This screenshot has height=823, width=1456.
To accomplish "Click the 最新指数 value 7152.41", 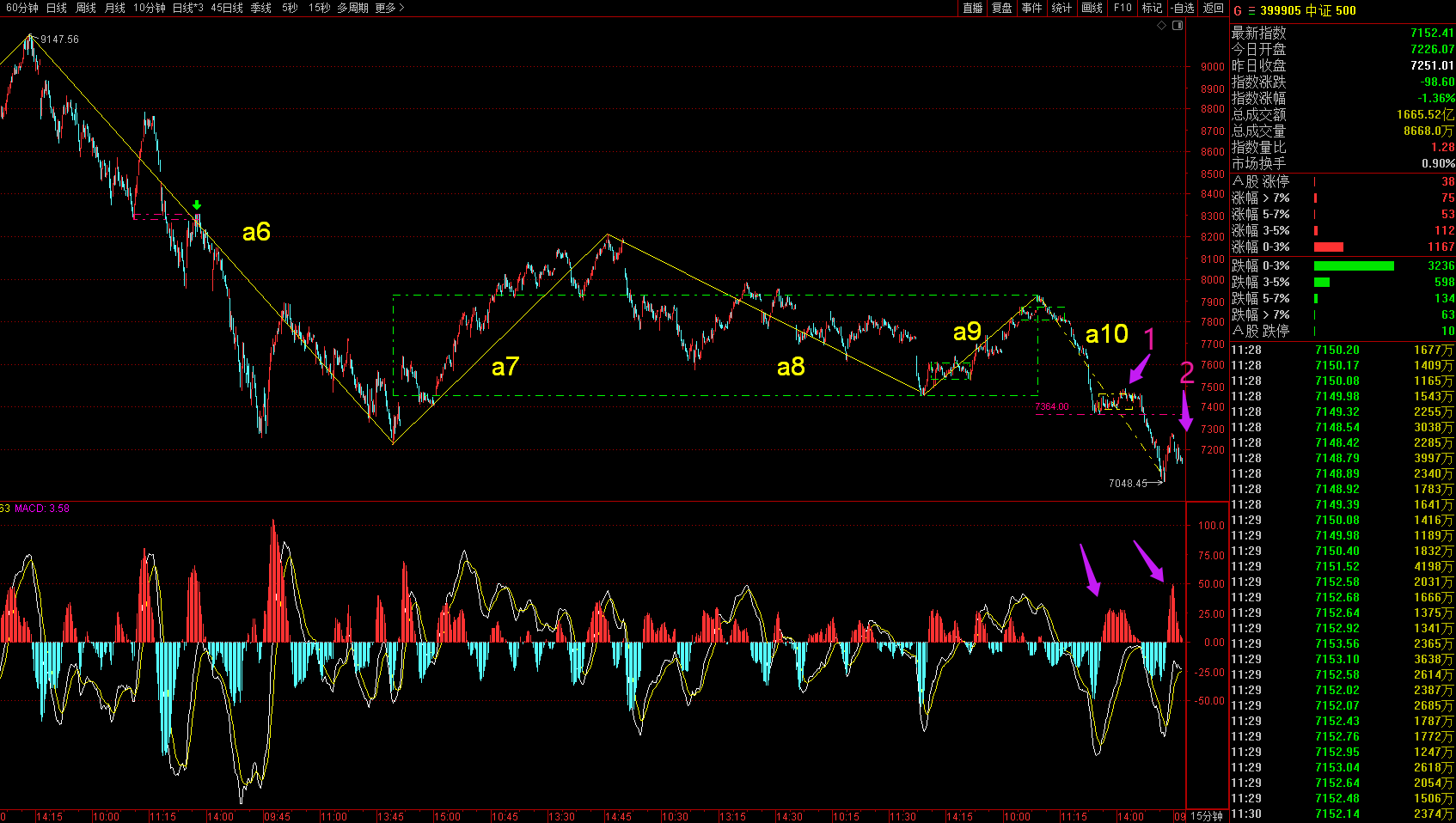I will [1432, 33].
